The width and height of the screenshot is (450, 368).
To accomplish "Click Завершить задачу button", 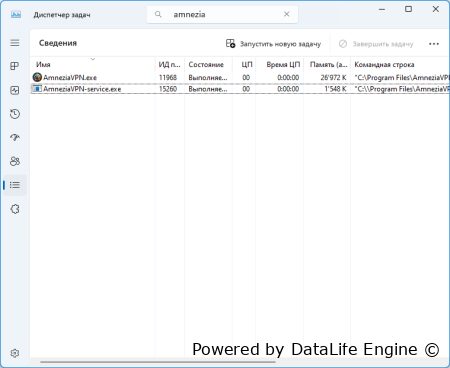I will tap(376, 44).
